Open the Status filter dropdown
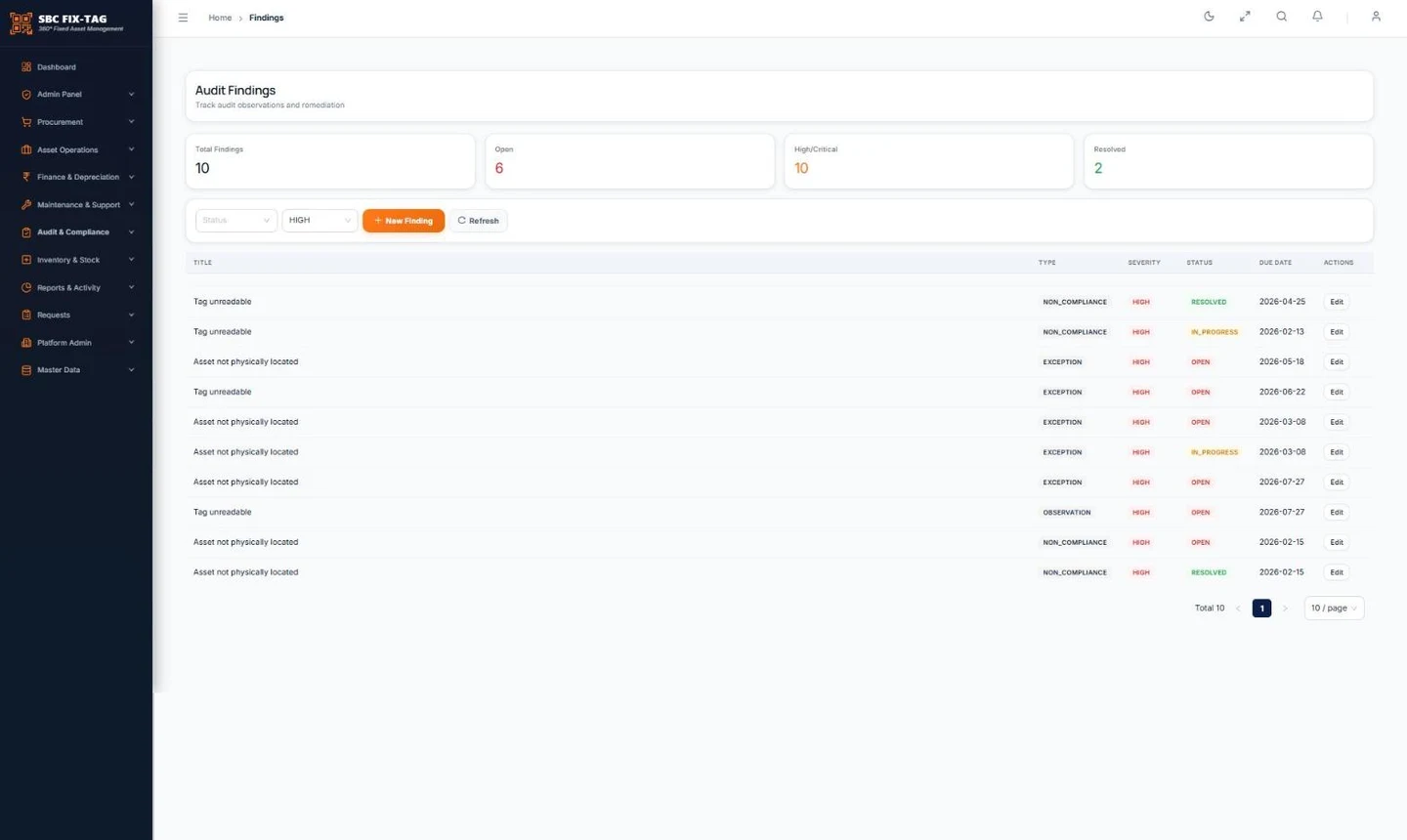Viewport: 1407px width, 840px height. click(236, 221)
